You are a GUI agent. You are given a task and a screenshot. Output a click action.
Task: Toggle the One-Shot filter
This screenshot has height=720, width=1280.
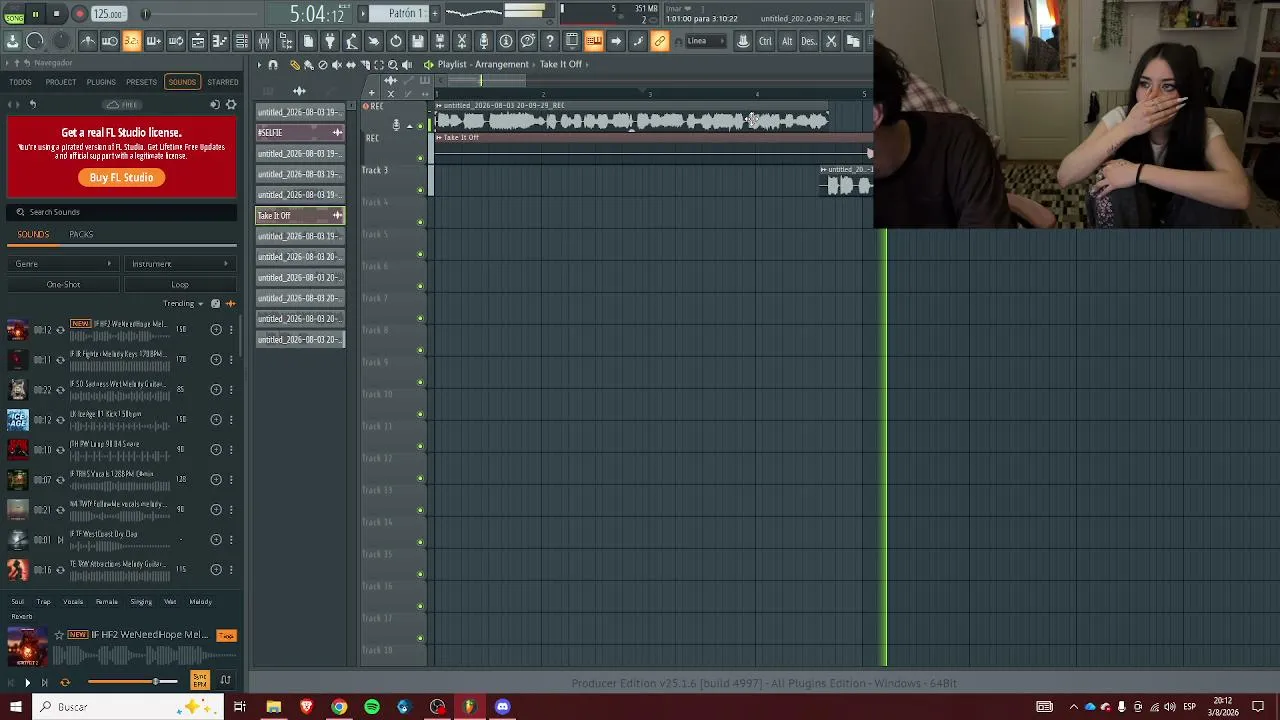[x=63, y=285]
